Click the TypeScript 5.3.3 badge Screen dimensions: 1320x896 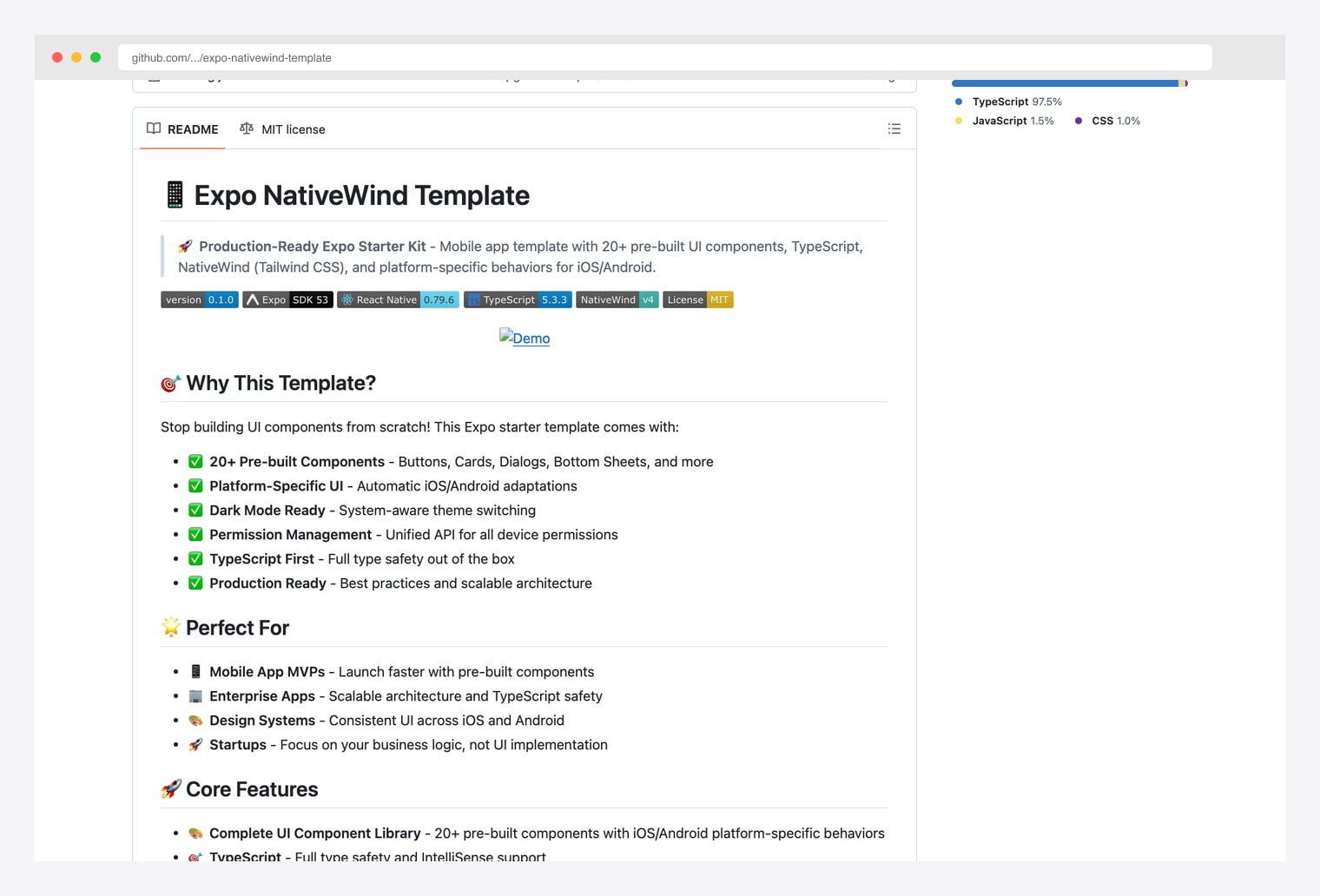coord(518,300)
